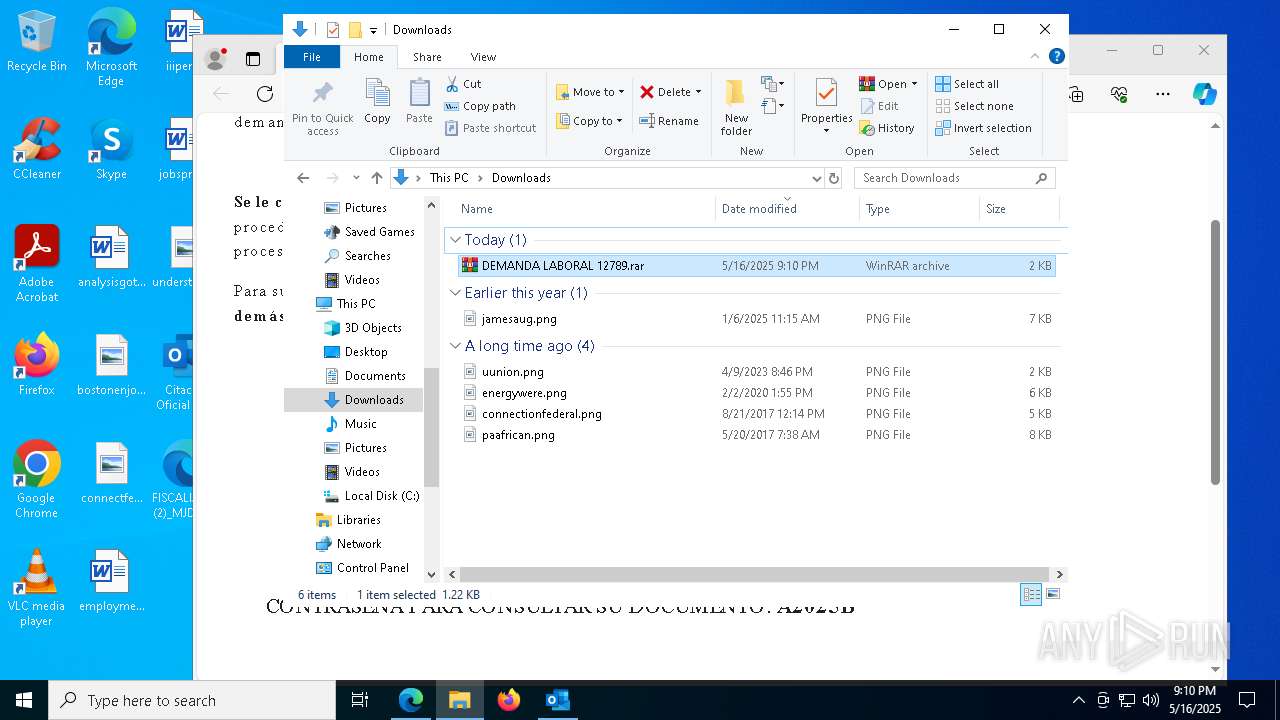1280x720 pixels.
Task: Open recent locations dropdown arrow
Action: (x=356, y=178)
